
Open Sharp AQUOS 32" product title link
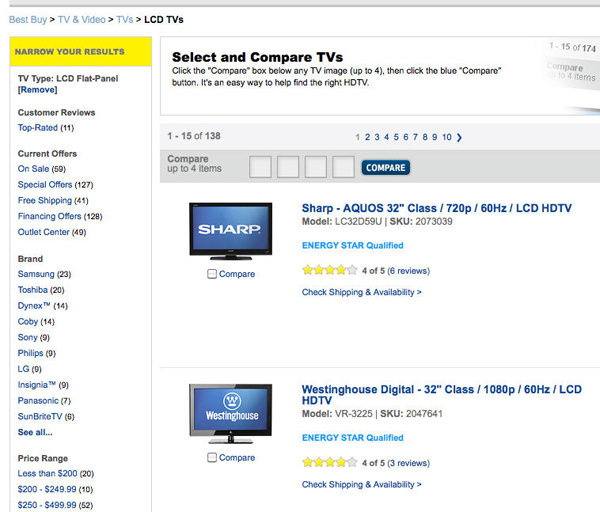pos(436,208)
